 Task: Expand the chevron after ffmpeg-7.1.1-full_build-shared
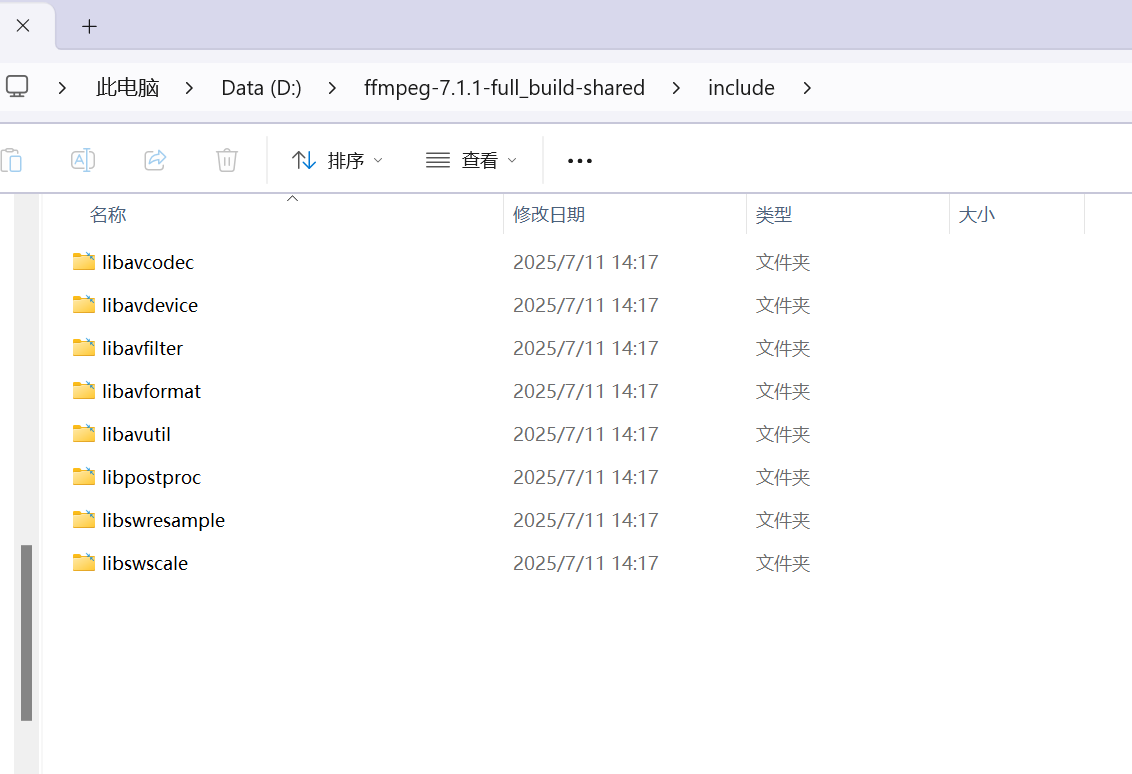click(x=676, y=88)
